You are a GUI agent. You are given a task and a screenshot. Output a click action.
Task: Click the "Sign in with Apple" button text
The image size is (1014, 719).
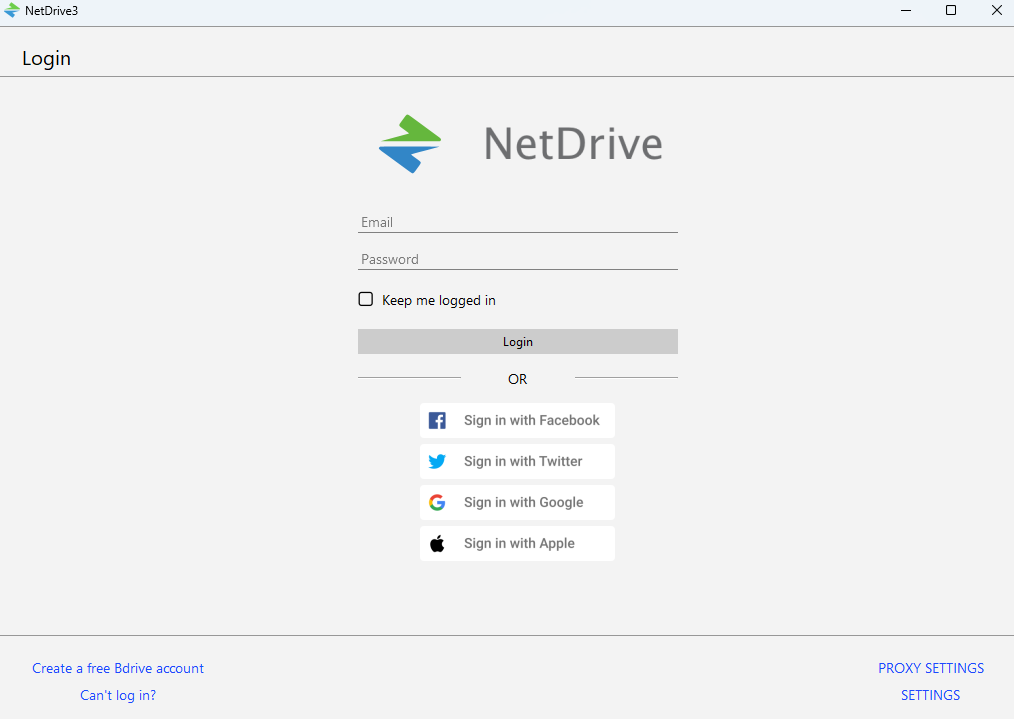(519, 544)
